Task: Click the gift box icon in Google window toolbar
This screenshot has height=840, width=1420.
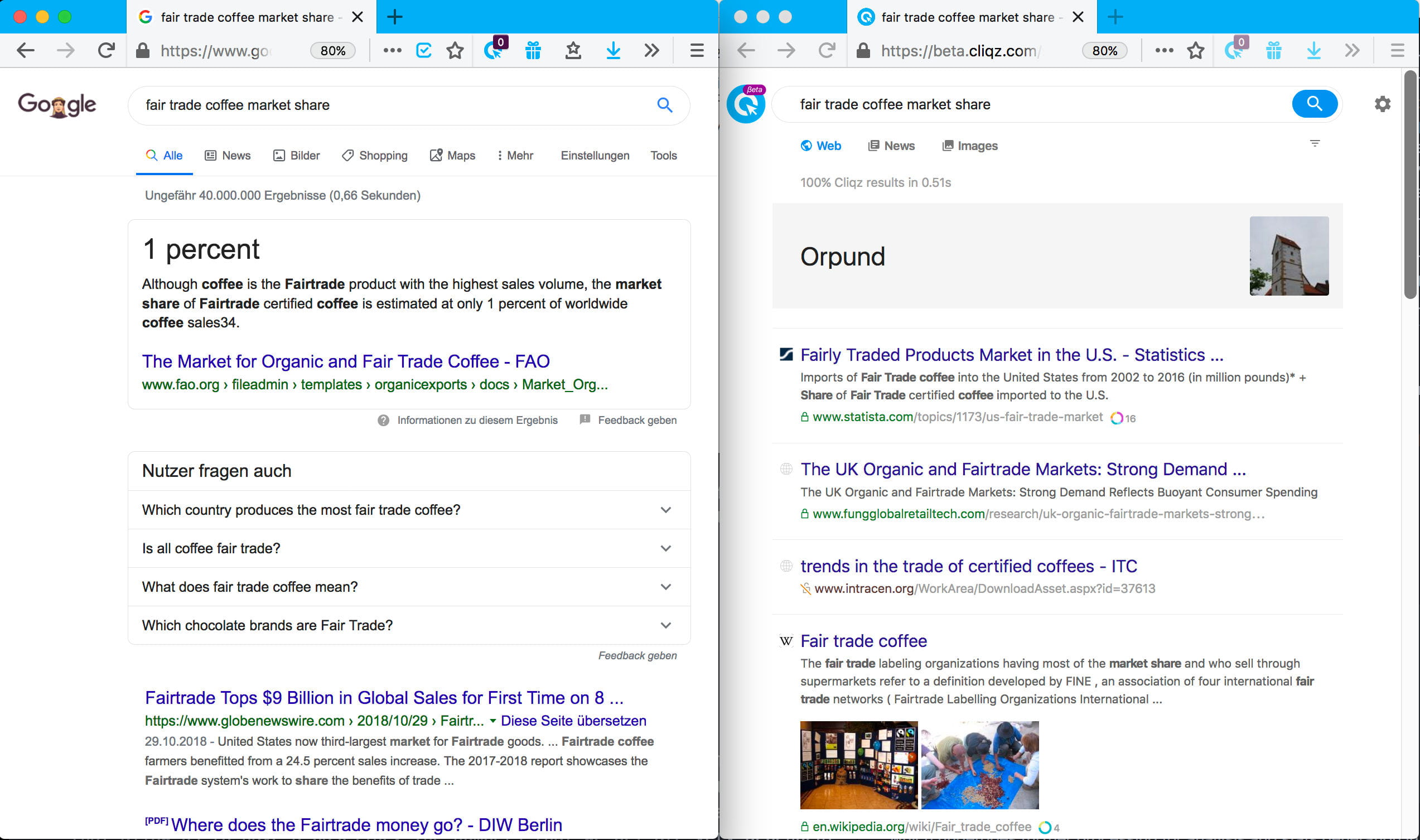Action: click(x=533, y=51)
